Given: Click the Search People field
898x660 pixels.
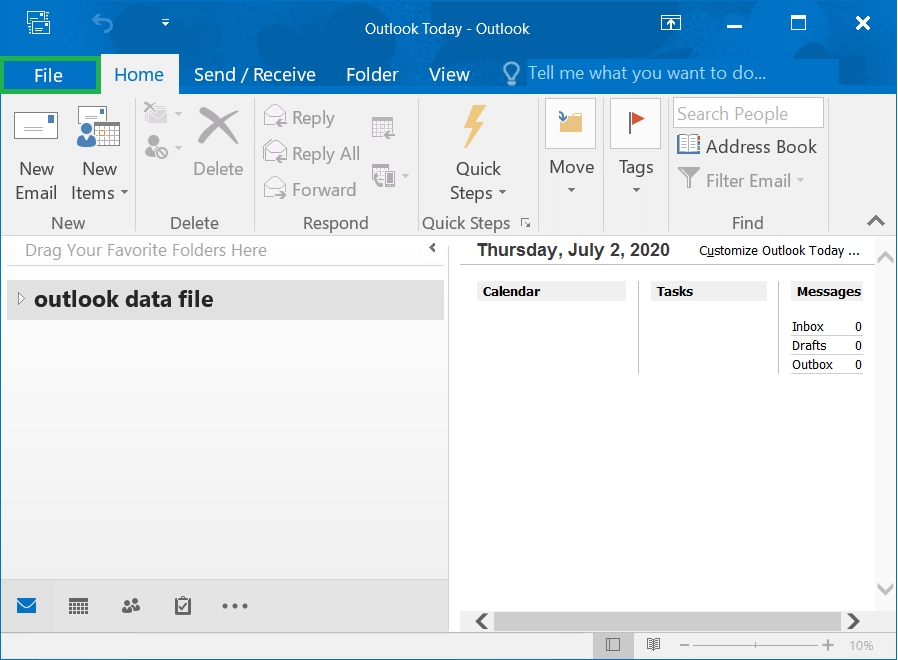Looking at the screenshot, I should click(x=749, y=113).
